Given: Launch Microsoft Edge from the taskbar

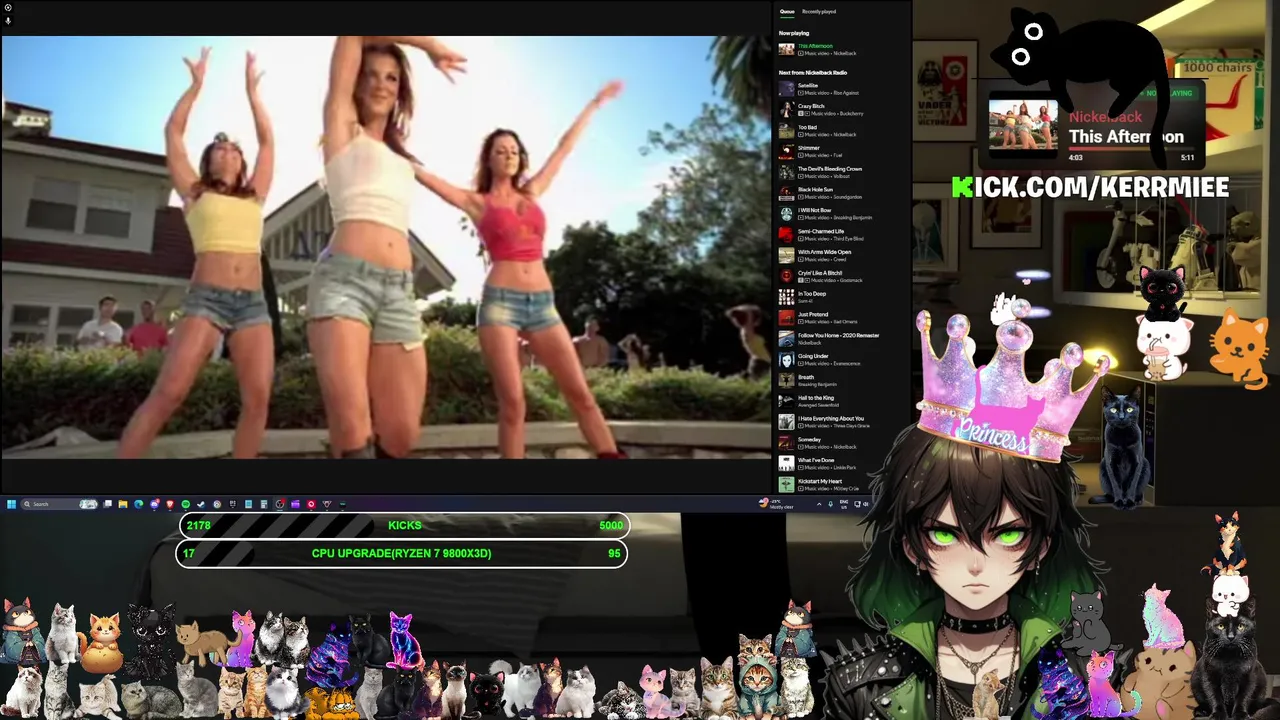Looking at the screenshot, I should click(x=138, y=504).
